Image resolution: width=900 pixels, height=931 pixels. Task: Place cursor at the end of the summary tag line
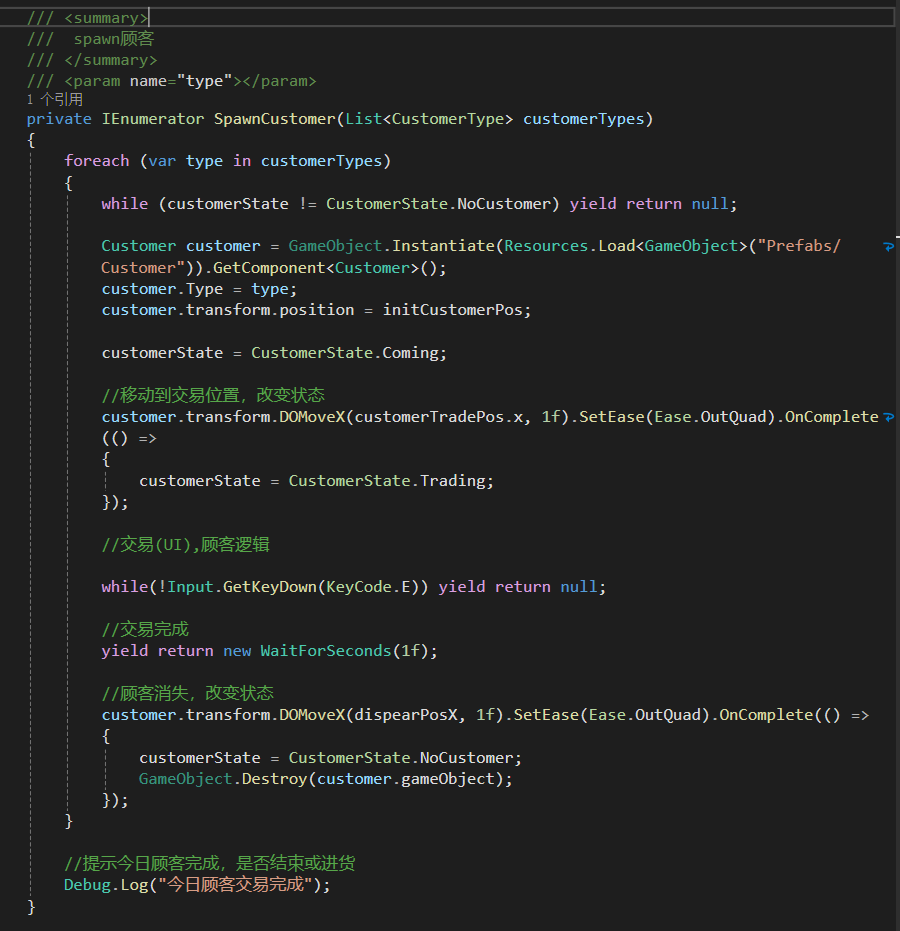point(149,18)
